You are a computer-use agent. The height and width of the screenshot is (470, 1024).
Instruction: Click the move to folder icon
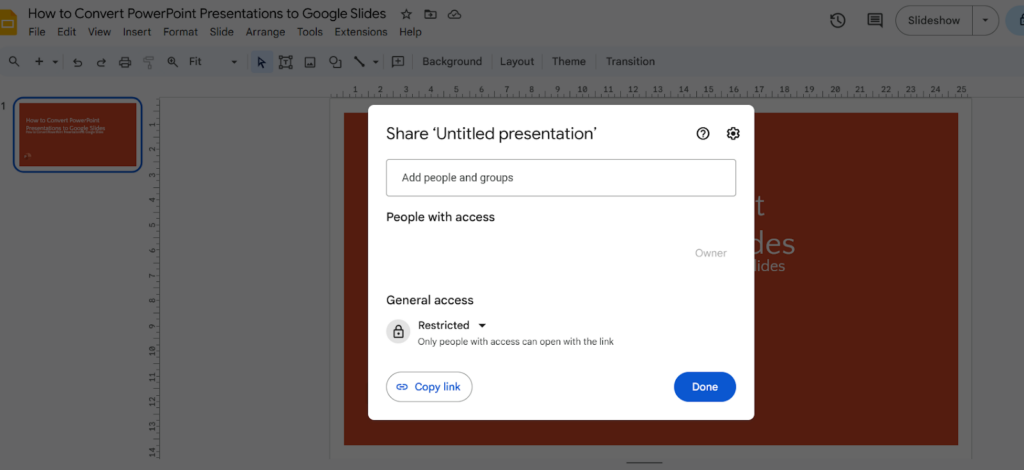[430, 15]
